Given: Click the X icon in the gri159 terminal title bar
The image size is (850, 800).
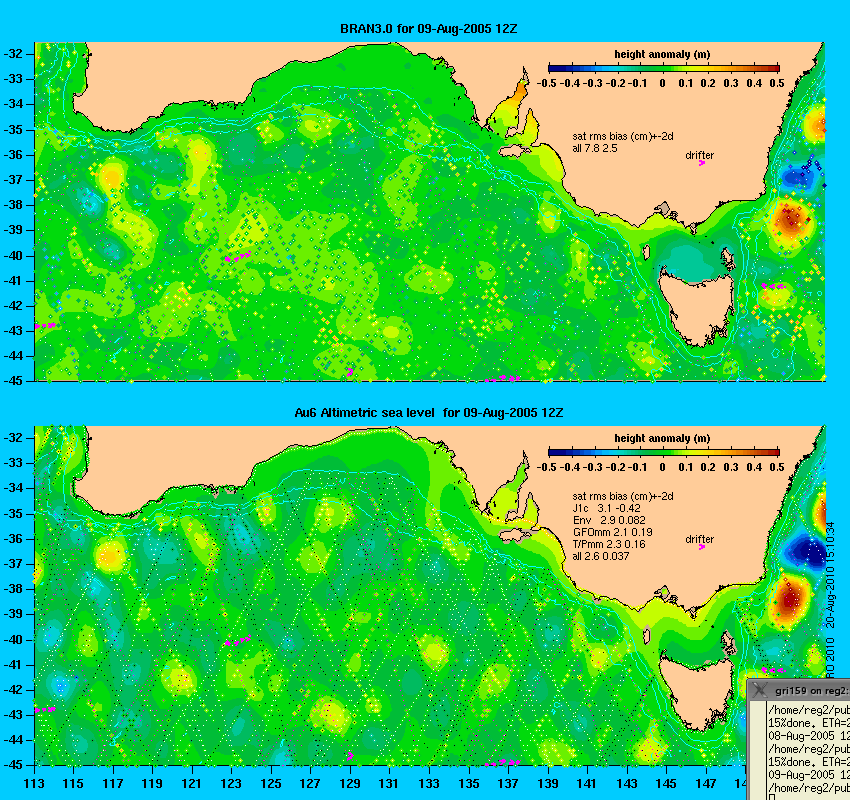Looking at the screenshot, I should tap(759, 690).
